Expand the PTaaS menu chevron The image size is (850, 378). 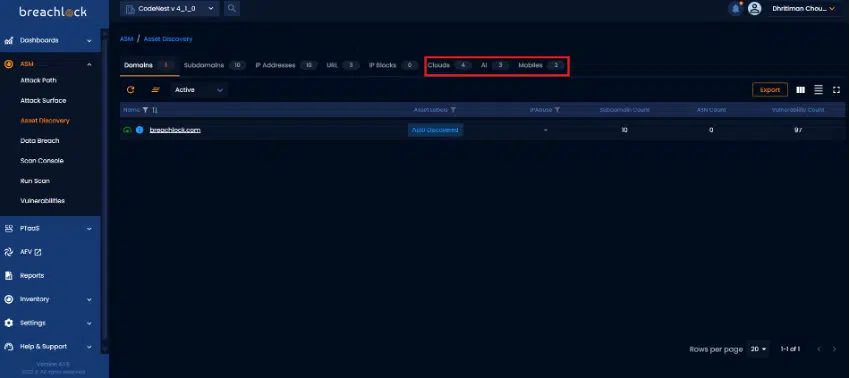pos(89,229)
